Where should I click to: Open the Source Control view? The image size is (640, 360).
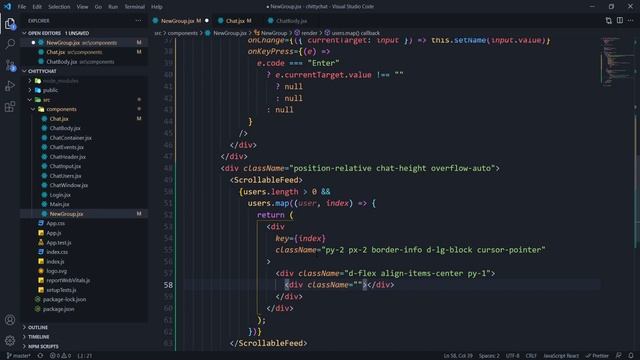(10, 65)
